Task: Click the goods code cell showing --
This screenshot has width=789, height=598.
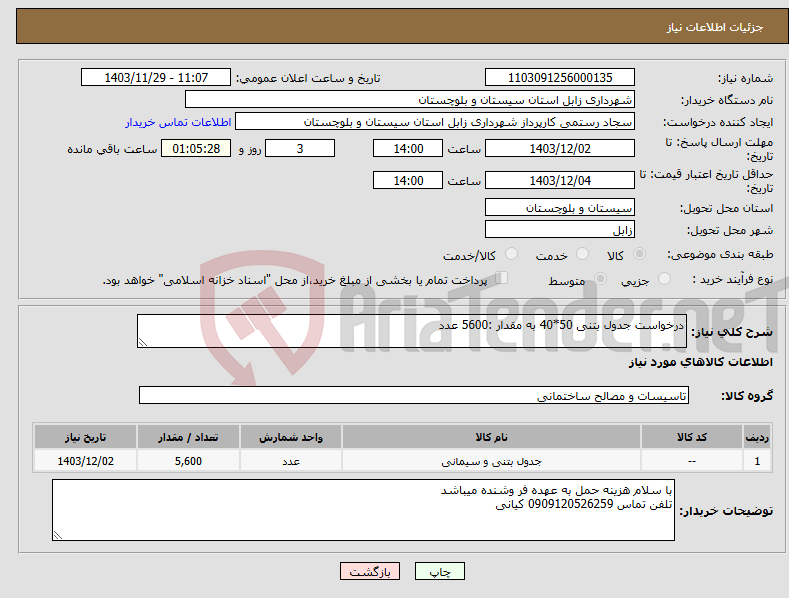Action: click(692, 461)
